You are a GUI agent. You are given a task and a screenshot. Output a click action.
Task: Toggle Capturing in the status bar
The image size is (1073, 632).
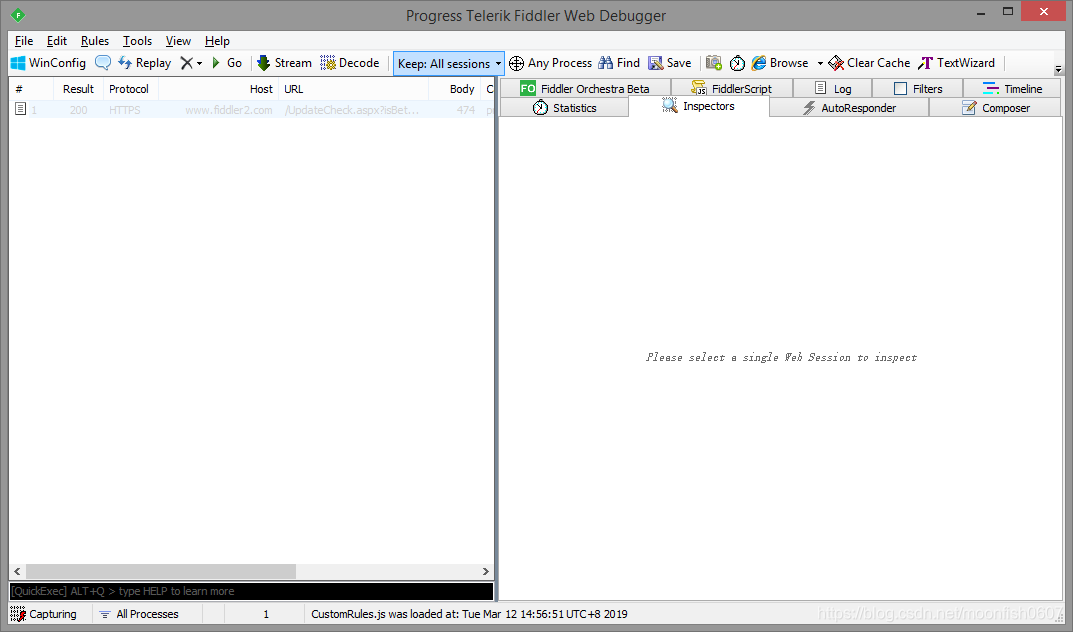click(x=44, y=614)
